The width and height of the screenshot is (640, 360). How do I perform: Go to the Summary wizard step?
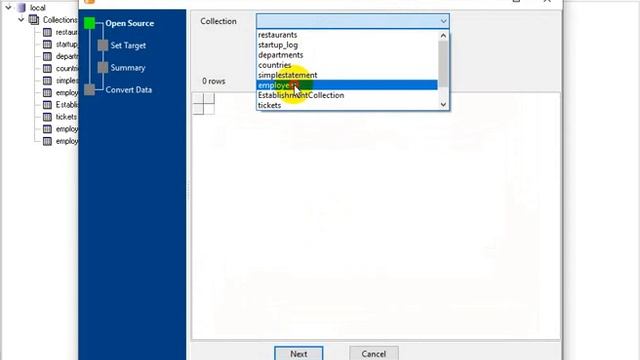pyautogui.click(x=128, y=68)
